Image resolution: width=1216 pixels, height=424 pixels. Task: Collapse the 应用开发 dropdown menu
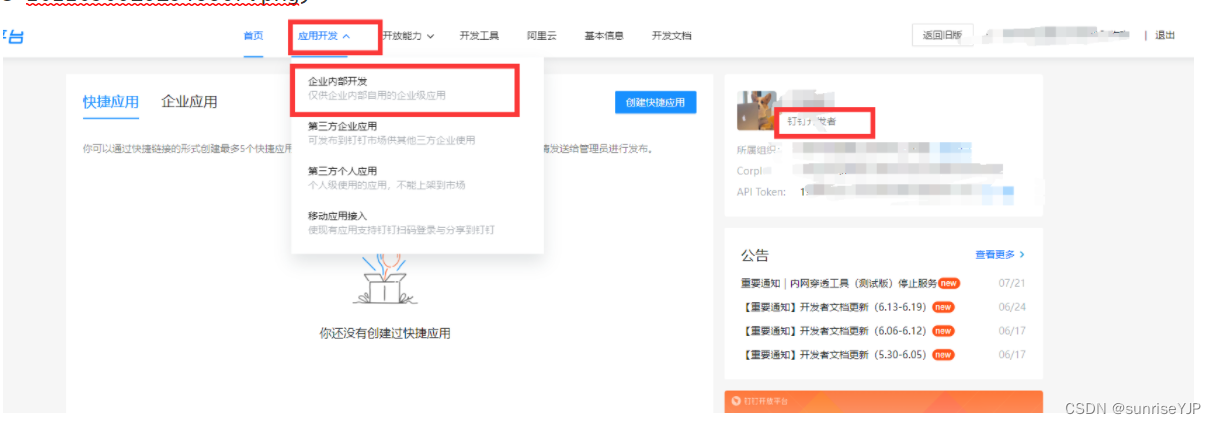pos(324,36)
